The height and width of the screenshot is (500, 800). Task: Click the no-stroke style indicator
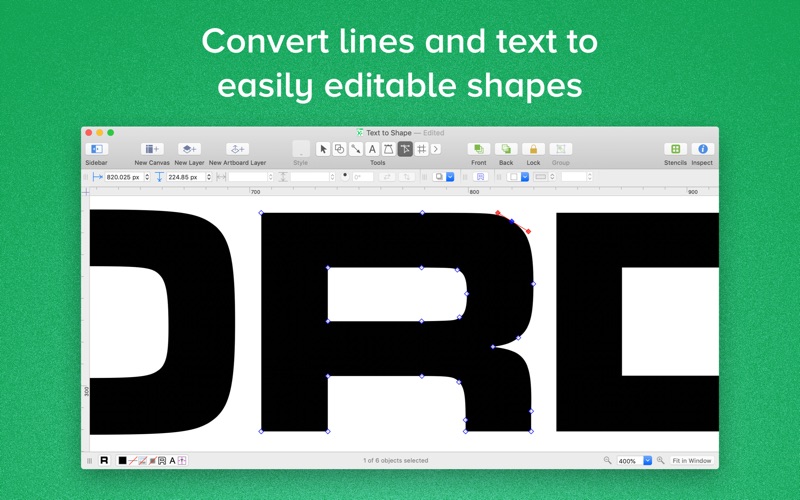click(x=133, y=461)
